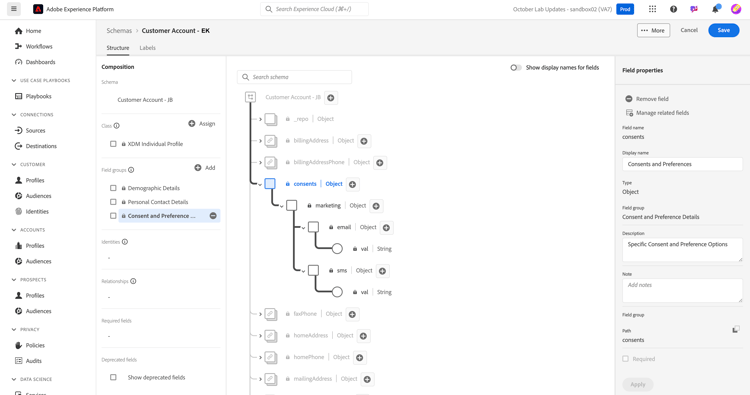Switch to the Labels tab
Screen dimensions: 750x395
pyautogui.click(x=147, y=48)
